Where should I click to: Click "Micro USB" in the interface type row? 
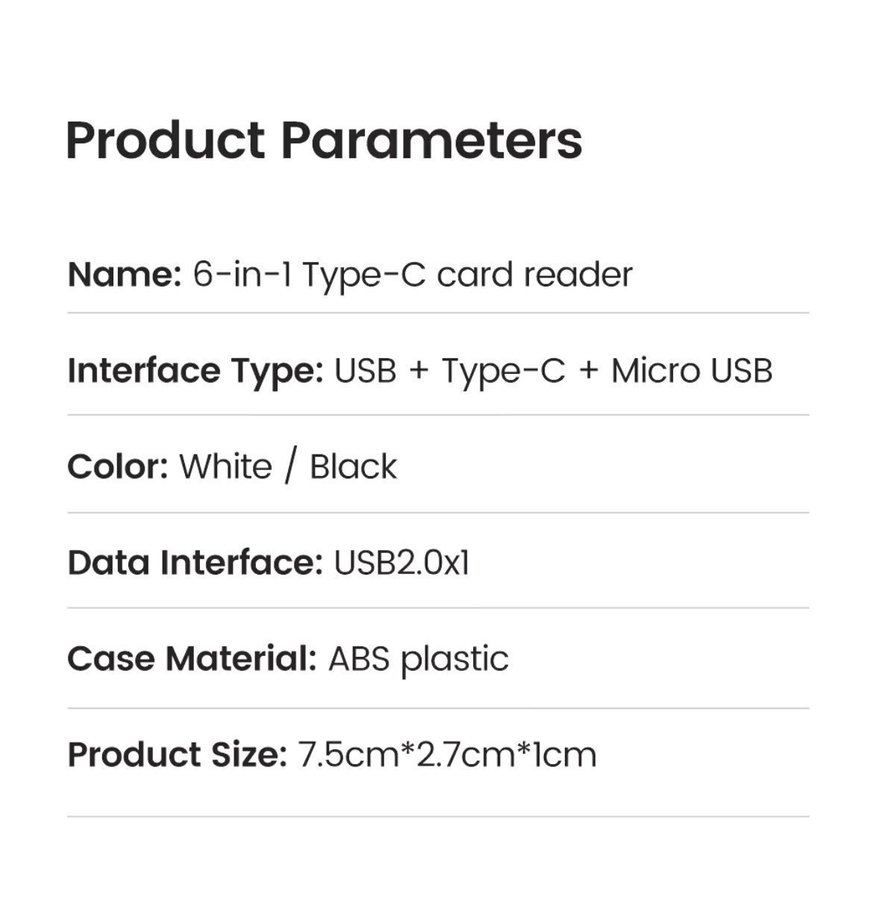click(692, 370)
